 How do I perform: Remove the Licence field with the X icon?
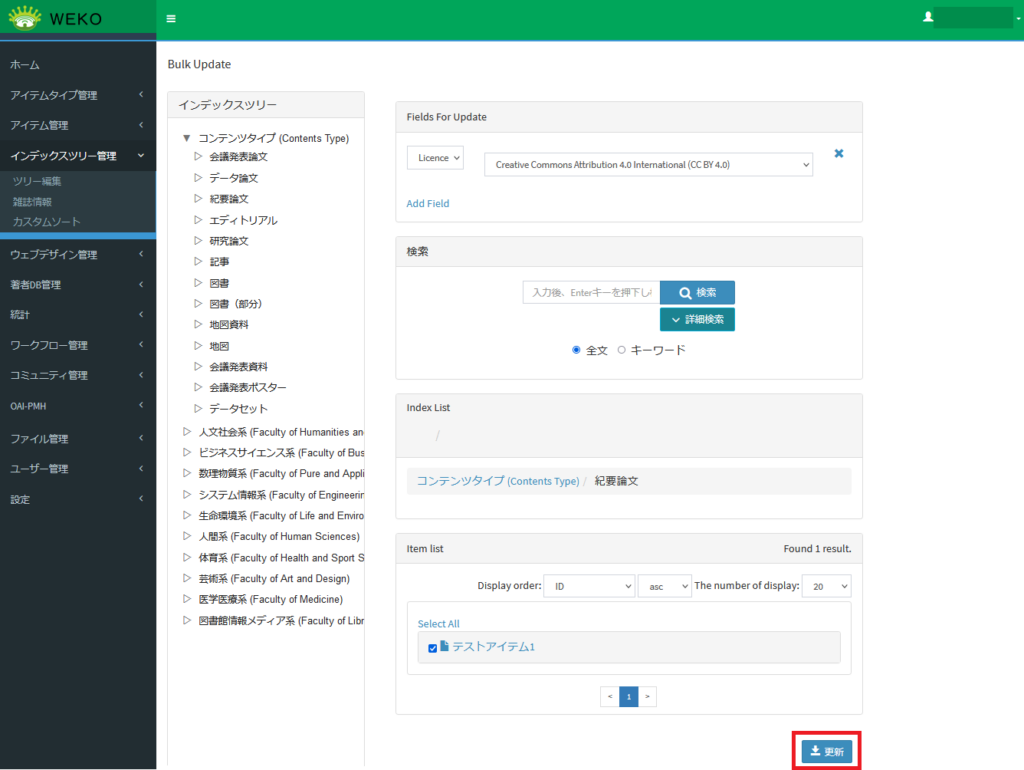[839, 154]
